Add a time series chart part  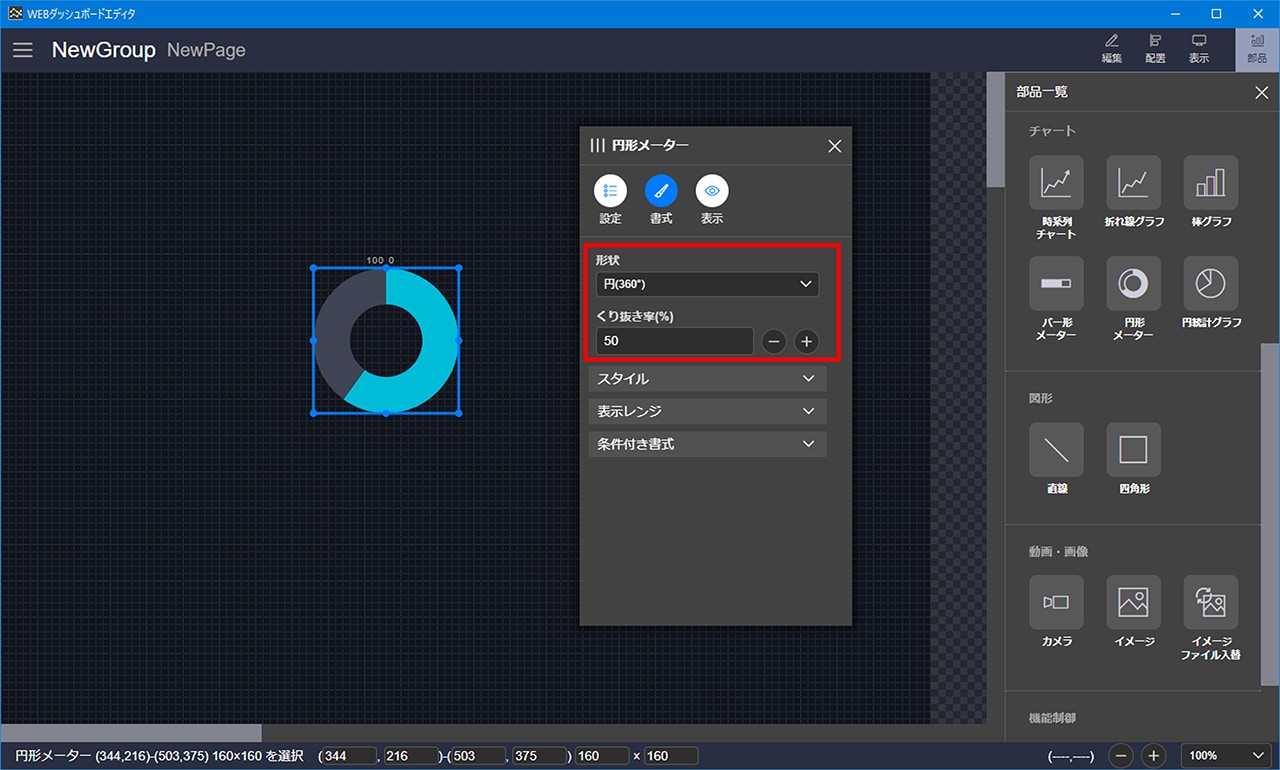[x=1056, y=183]
